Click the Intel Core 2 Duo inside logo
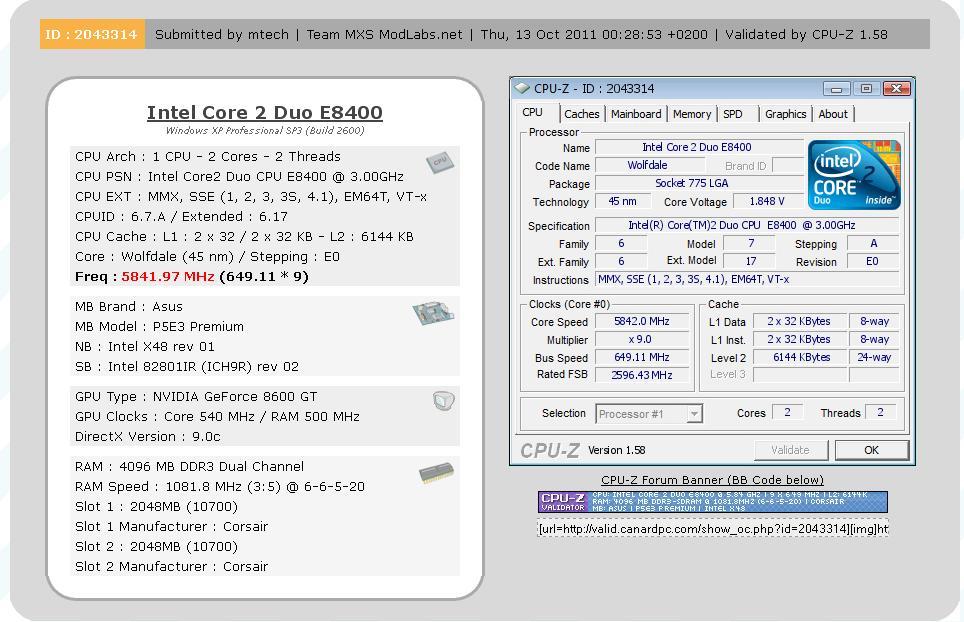 [854, 175]
